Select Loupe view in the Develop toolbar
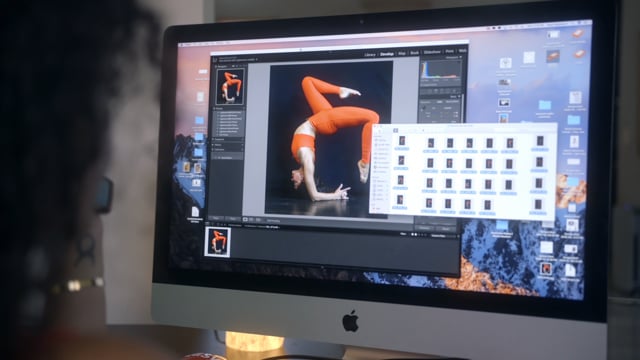The height and width of the screenshot is (360, 640). pyautogui.click(x=245, y=220)
